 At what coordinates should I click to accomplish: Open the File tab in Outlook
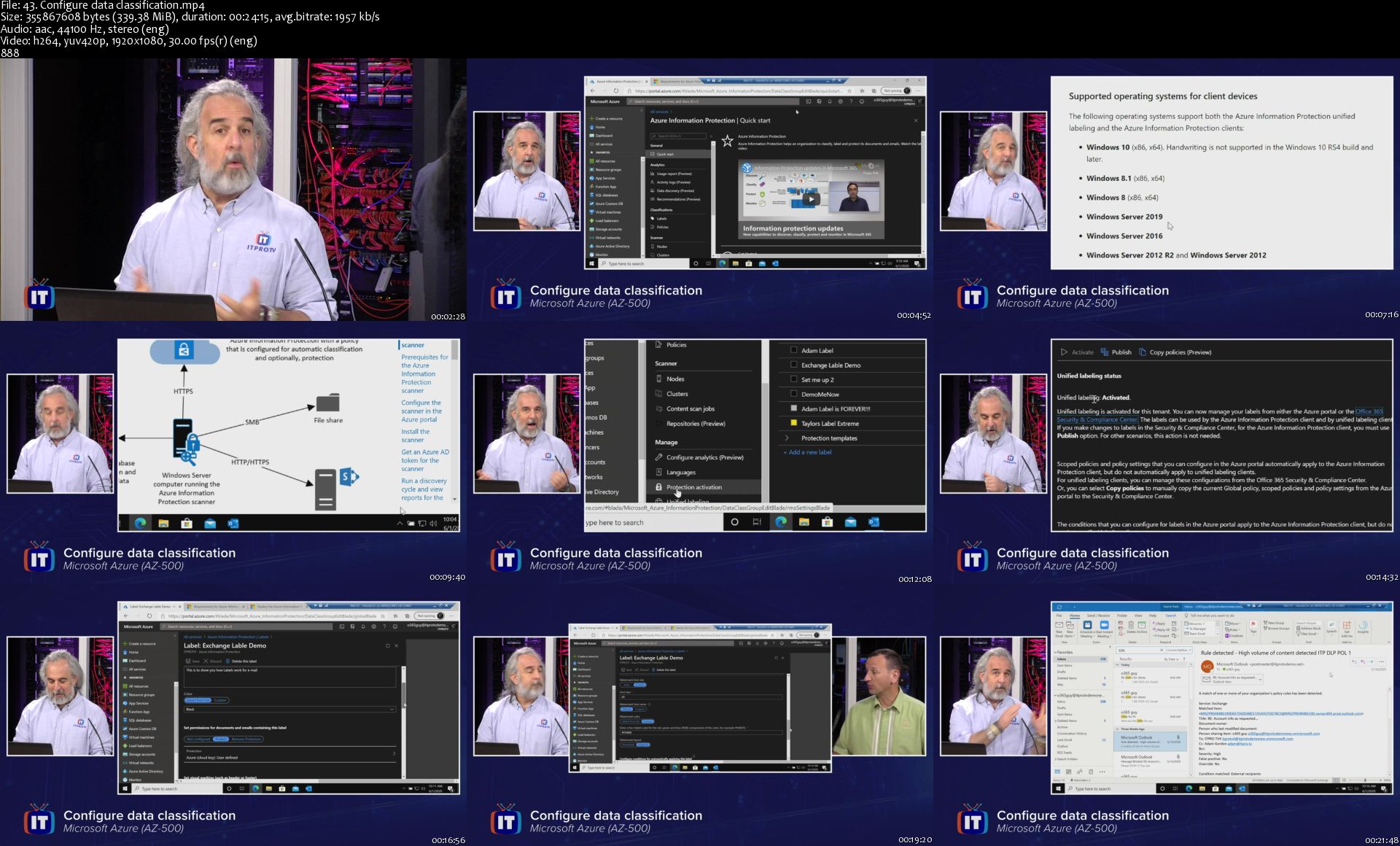click(1059, 616)
